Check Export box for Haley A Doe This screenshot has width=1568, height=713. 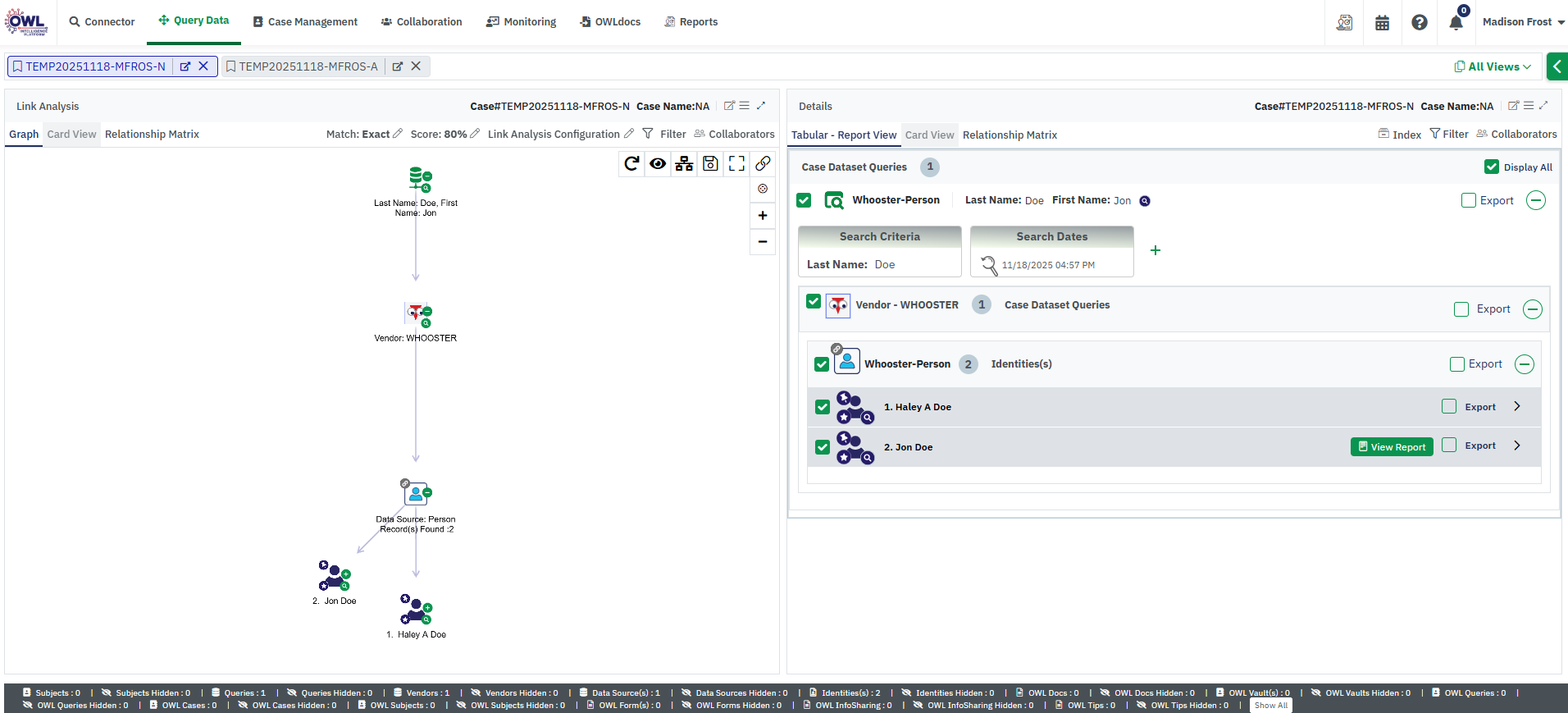[x=1449, y=406]
